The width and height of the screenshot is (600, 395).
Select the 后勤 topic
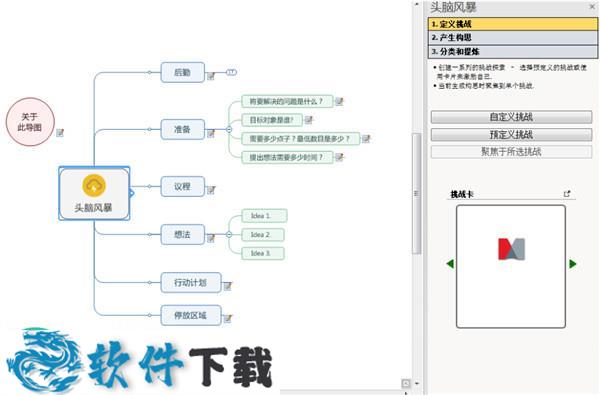(183, 72)
